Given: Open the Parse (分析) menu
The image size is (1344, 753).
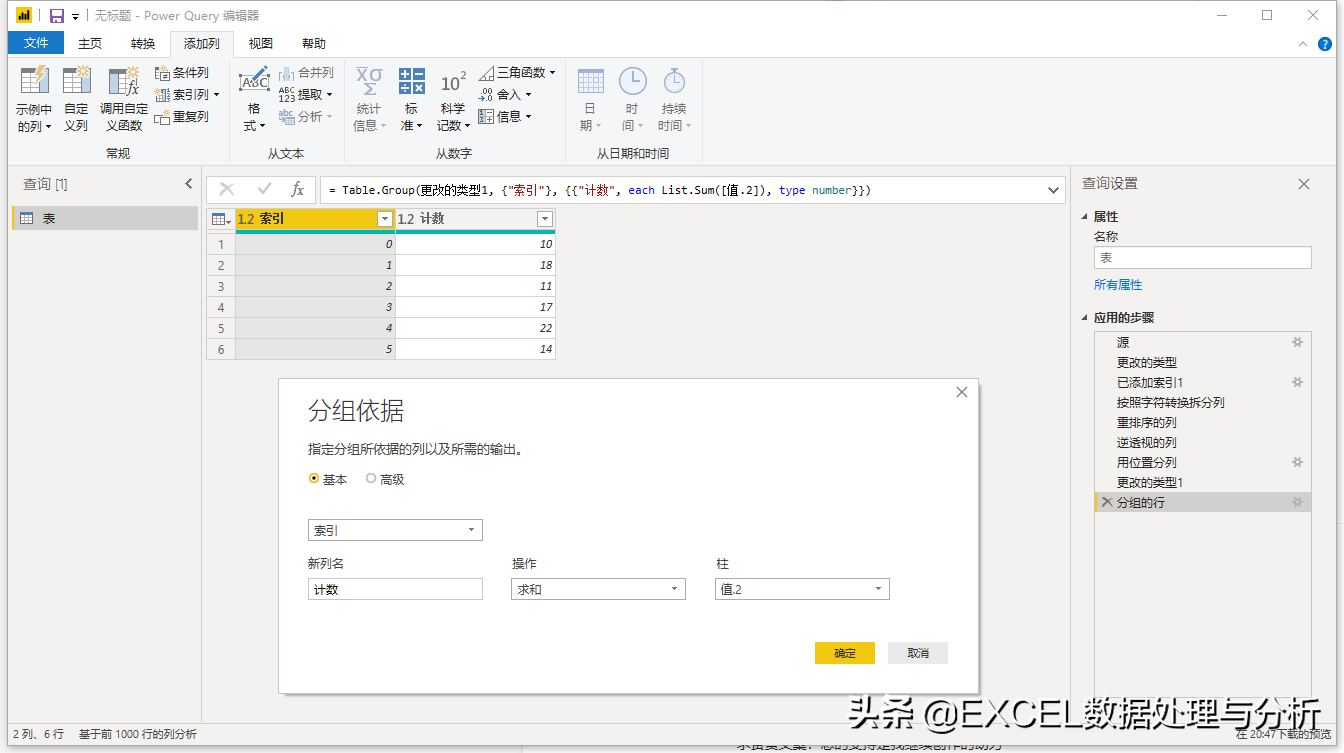Looking at the screenshot, I should (x=305, y=117).
